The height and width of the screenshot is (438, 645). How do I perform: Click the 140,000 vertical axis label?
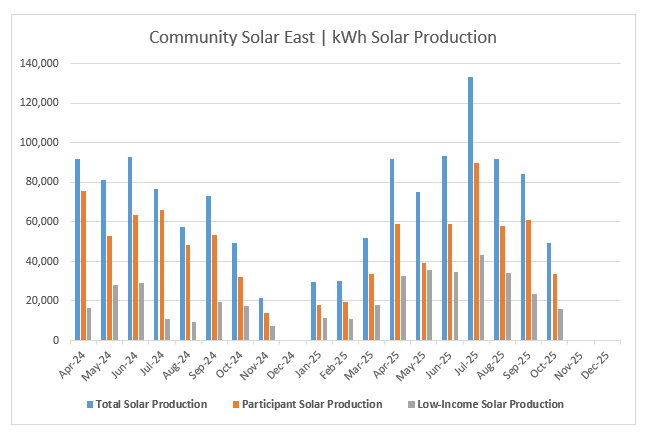pyautogui.click(x=39, y=63)
